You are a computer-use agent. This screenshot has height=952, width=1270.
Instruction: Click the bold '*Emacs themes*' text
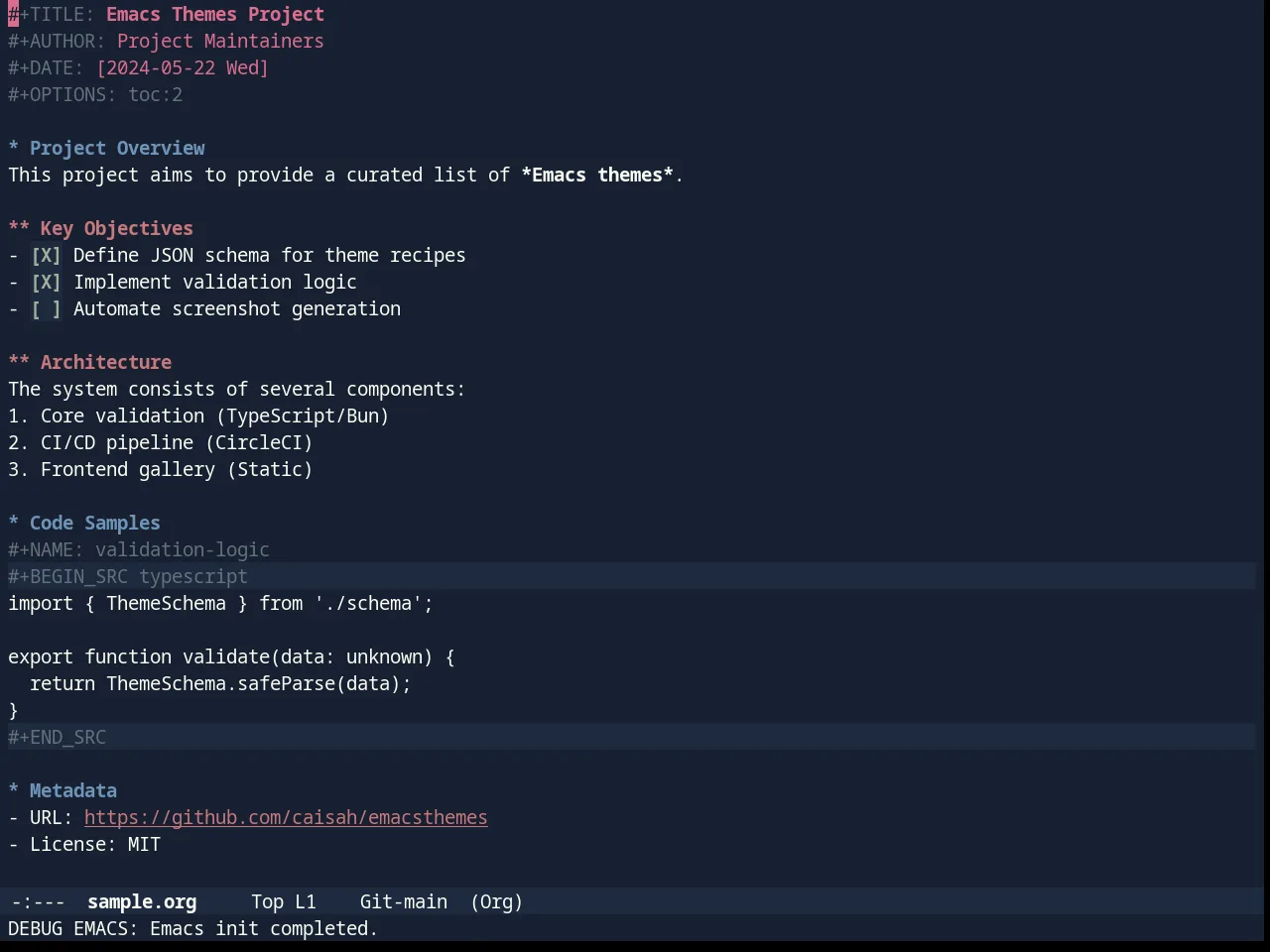pyautogui.click(x=597, y=176)
